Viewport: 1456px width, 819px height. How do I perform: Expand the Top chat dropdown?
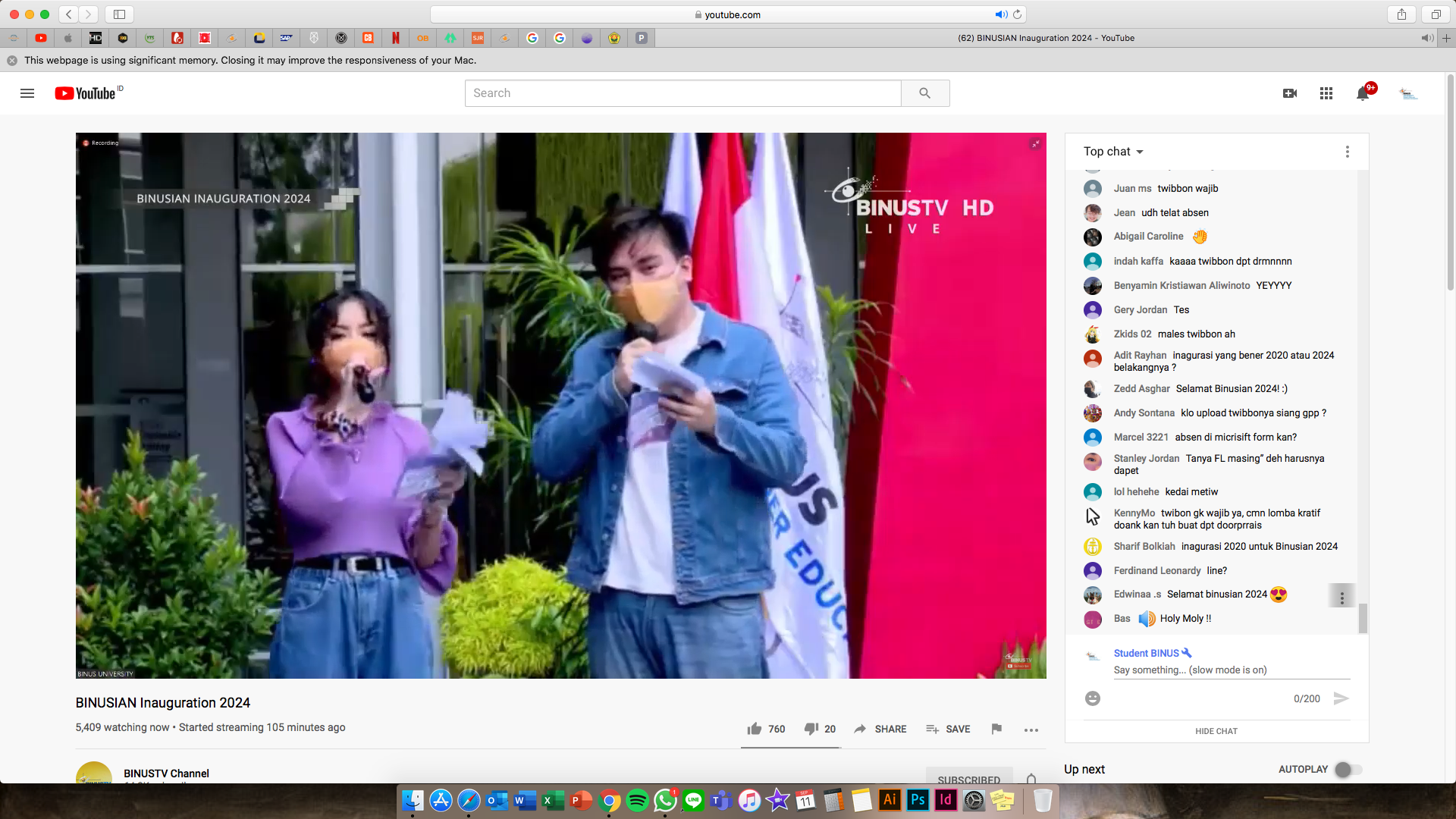1113,152
